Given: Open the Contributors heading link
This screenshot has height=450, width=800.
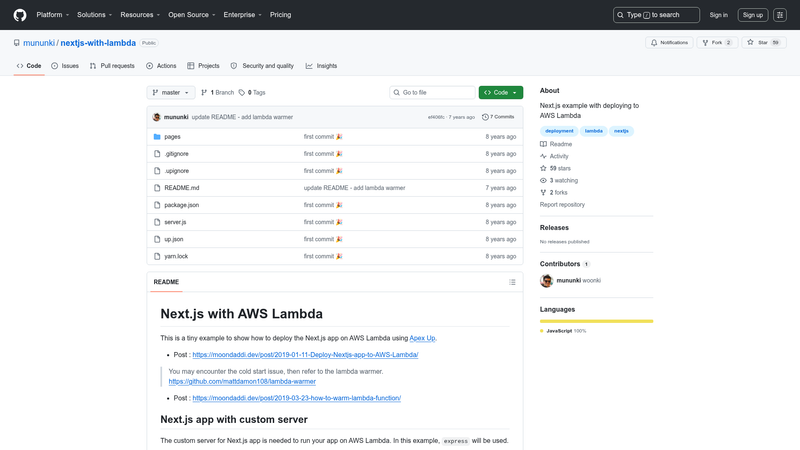Looking at the screenshot, I should click(x=565, y=264).
